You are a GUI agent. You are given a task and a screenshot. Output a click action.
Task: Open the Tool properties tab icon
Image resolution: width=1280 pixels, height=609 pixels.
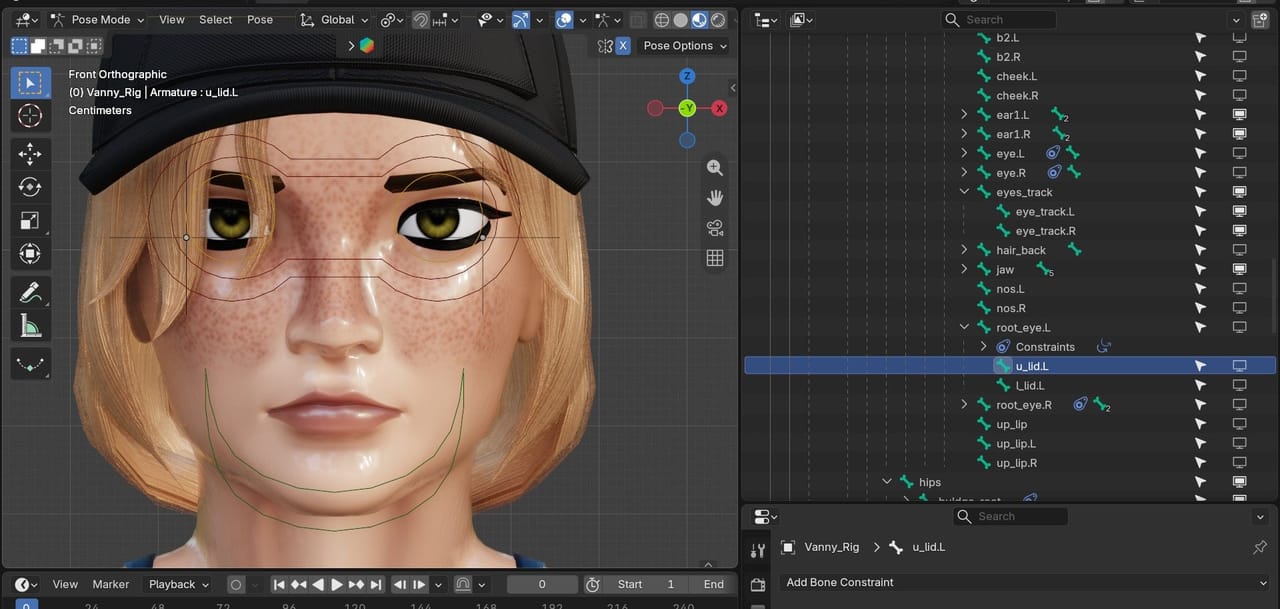[x=757, y=550]
